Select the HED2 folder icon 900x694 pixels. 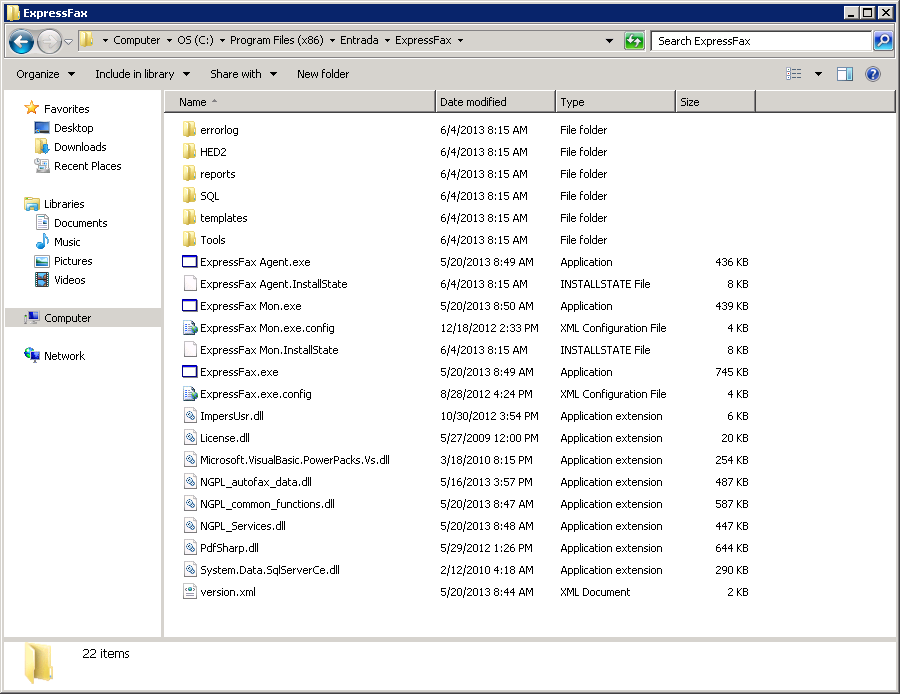point(189,152)
